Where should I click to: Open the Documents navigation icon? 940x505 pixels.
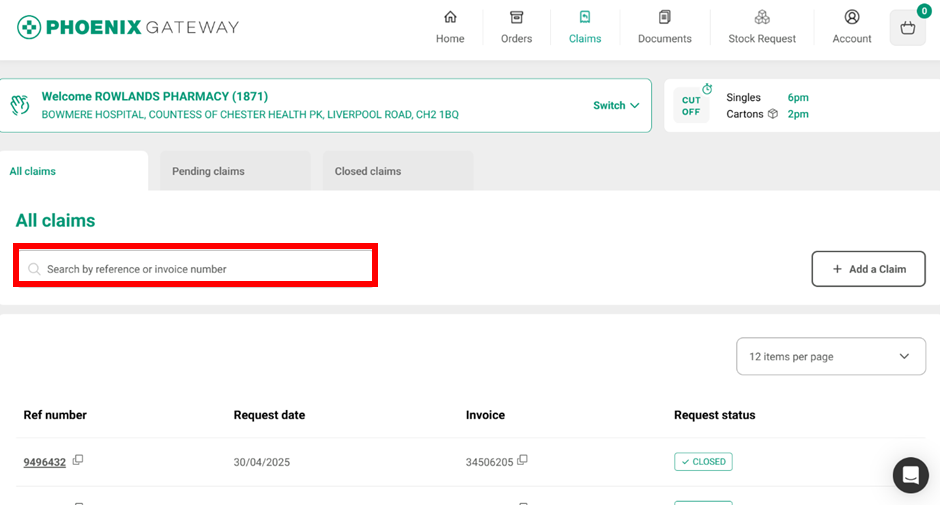[664, 18]
